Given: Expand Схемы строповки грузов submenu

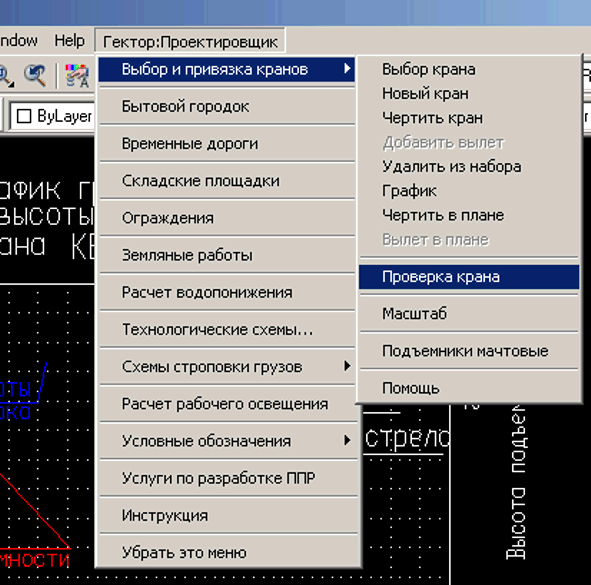Looking at the screenshot, I should 226,366.
